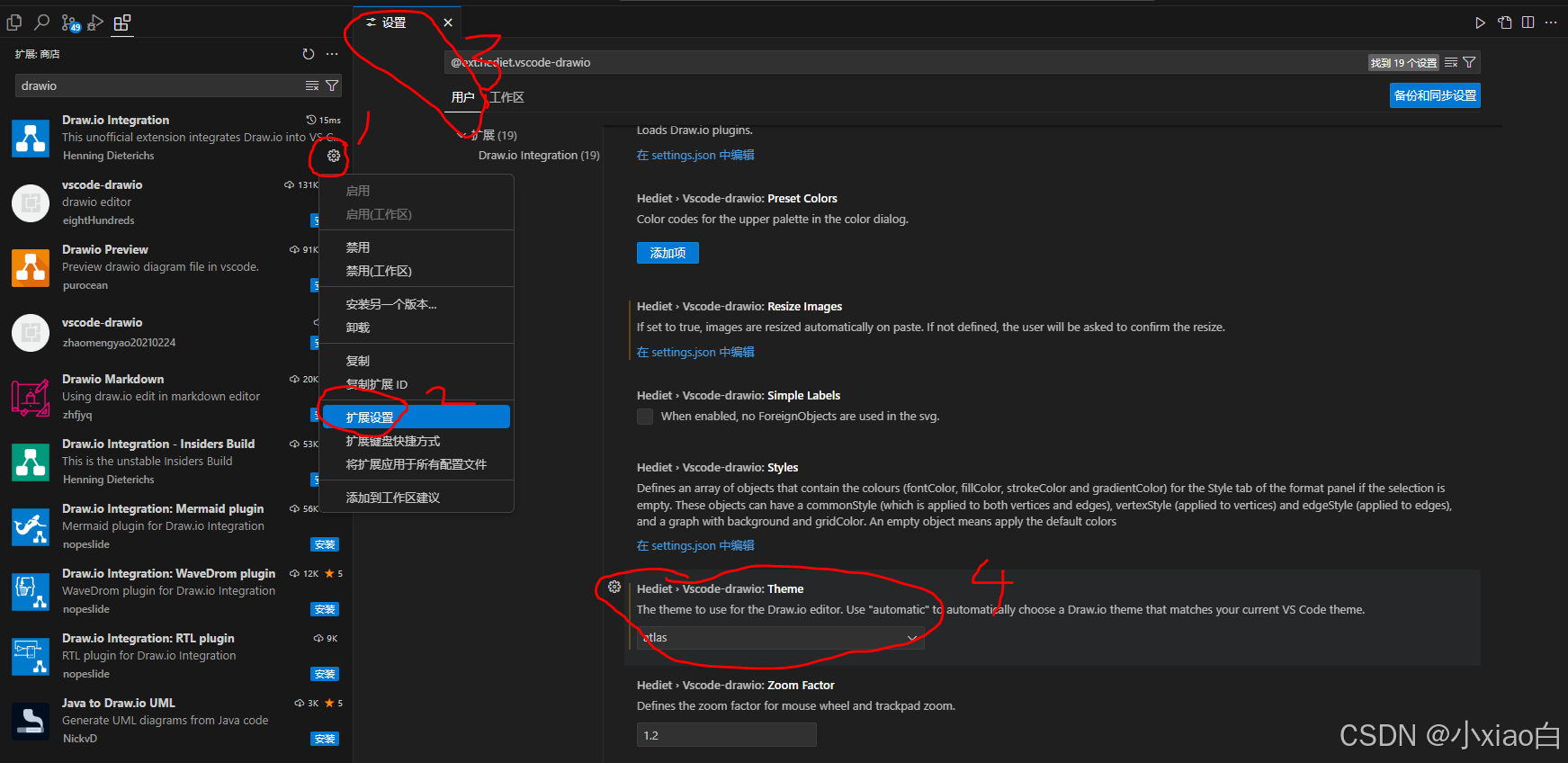Open extensions view more actions menu

332,54
